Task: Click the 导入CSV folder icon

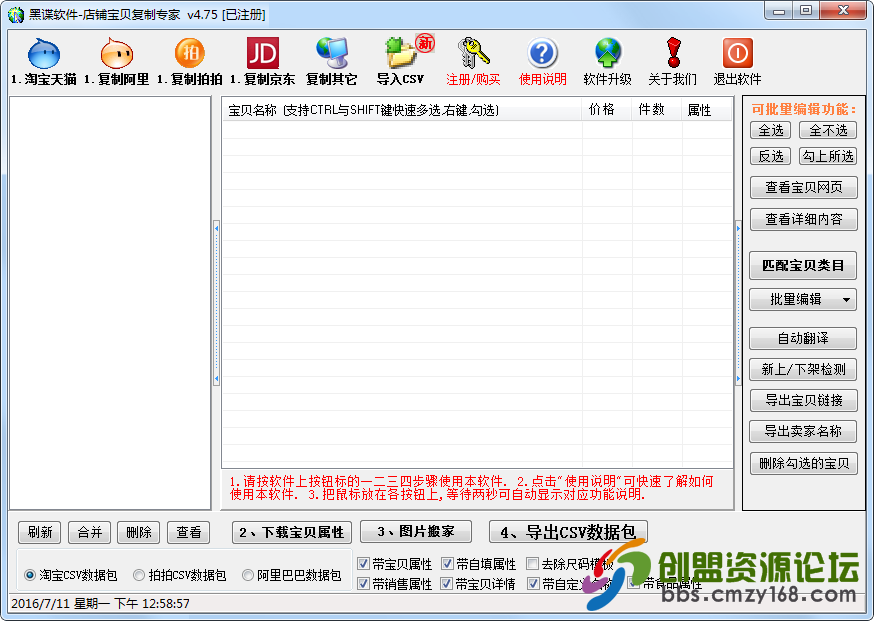Action: coord(400,53)
